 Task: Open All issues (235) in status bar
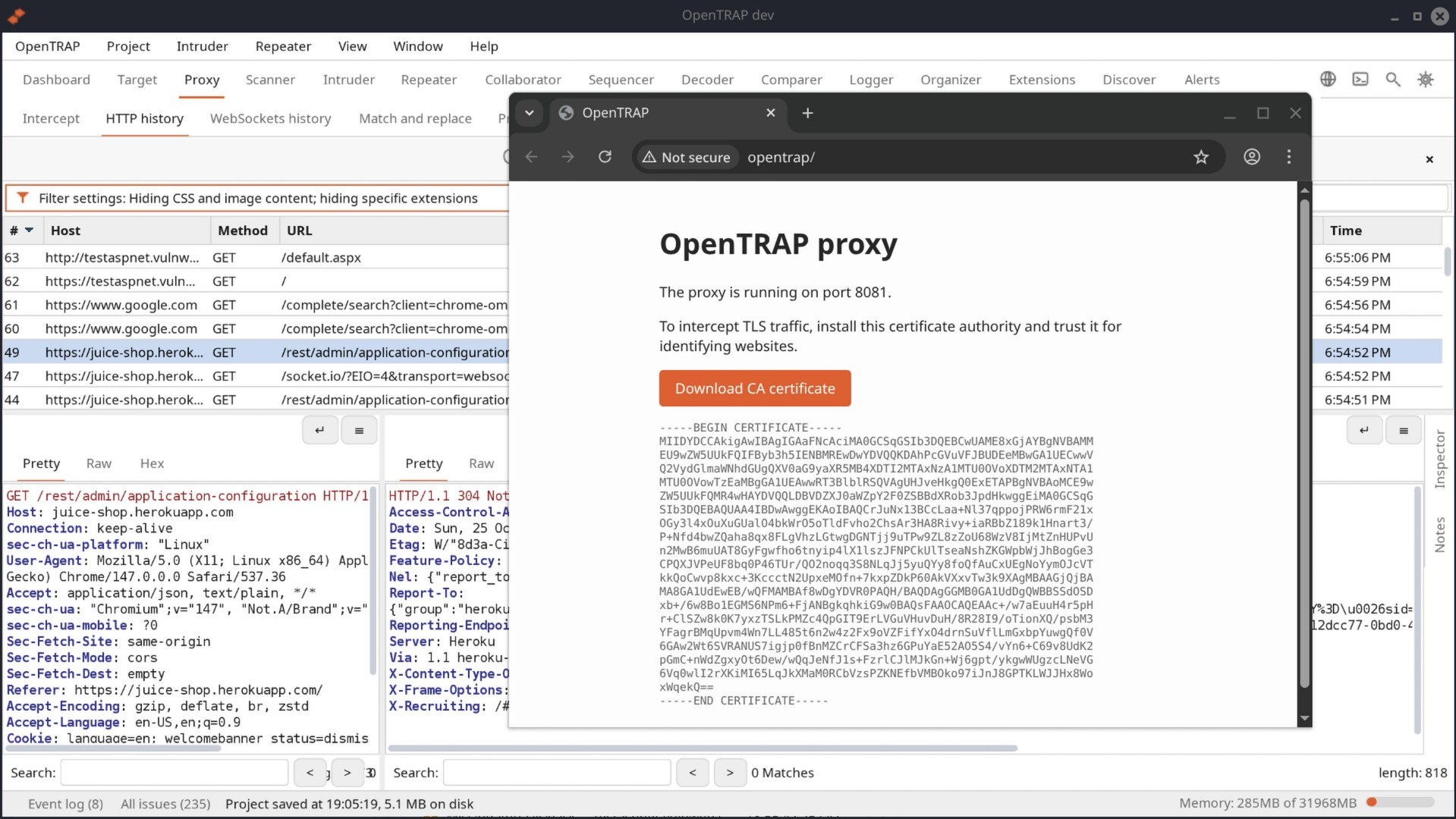click(x=165, y=803)
